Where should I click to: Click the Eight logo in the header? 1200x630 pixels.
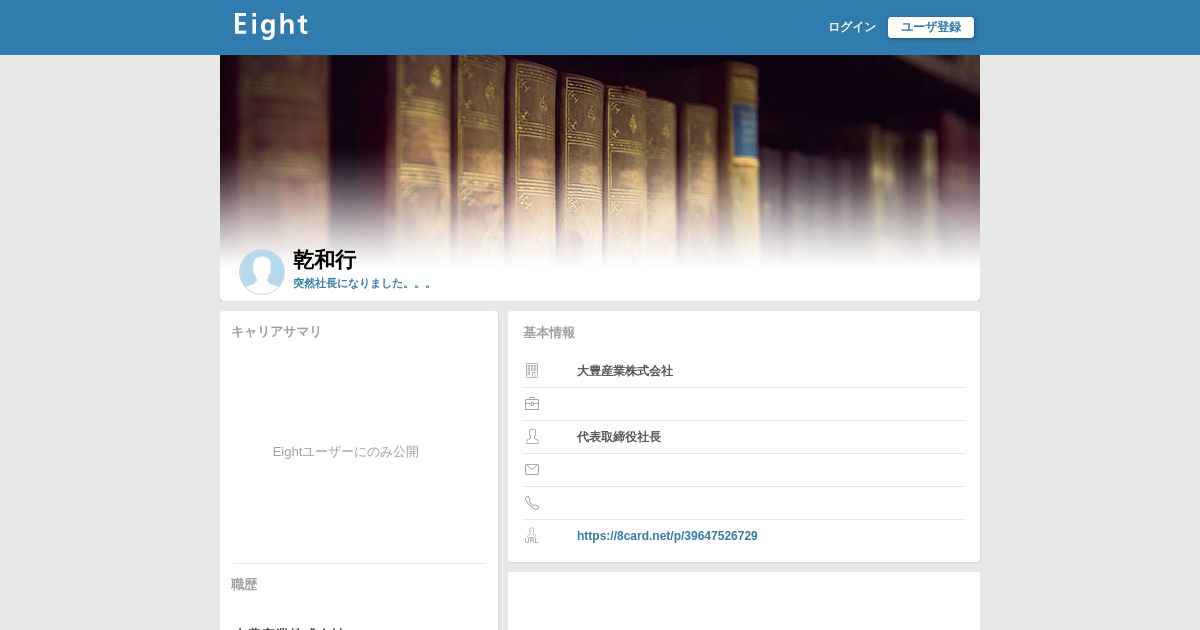click(271, 26)
